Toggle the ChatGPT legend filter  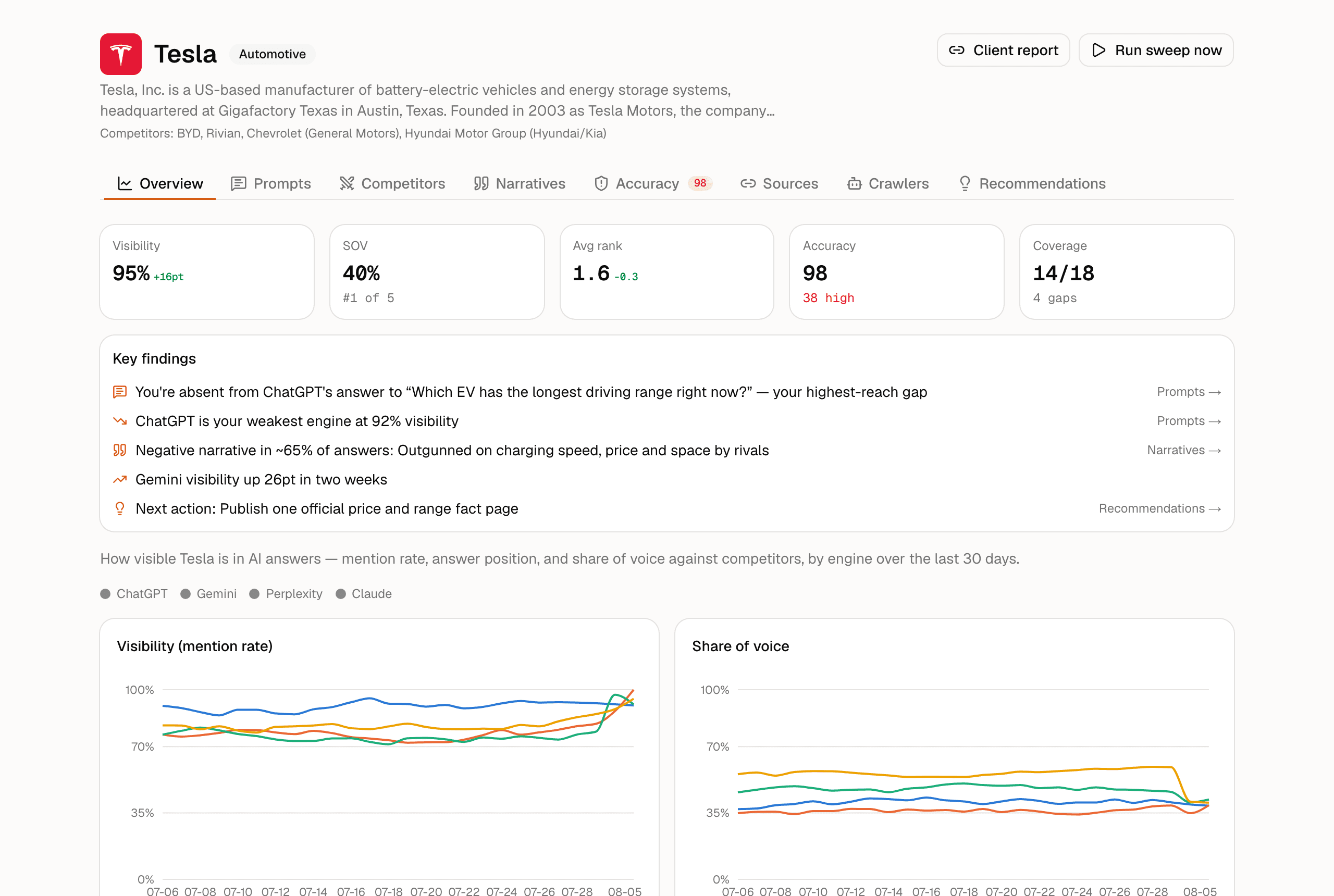coord(134,594)
